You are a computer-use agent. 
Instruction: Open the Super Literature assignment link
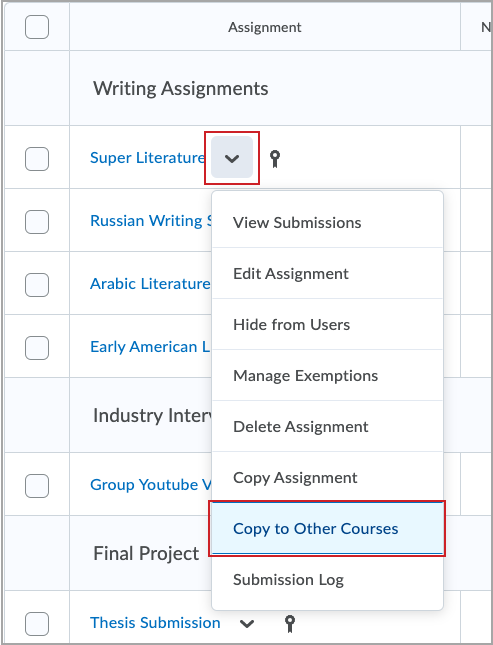tap(147, 158)
